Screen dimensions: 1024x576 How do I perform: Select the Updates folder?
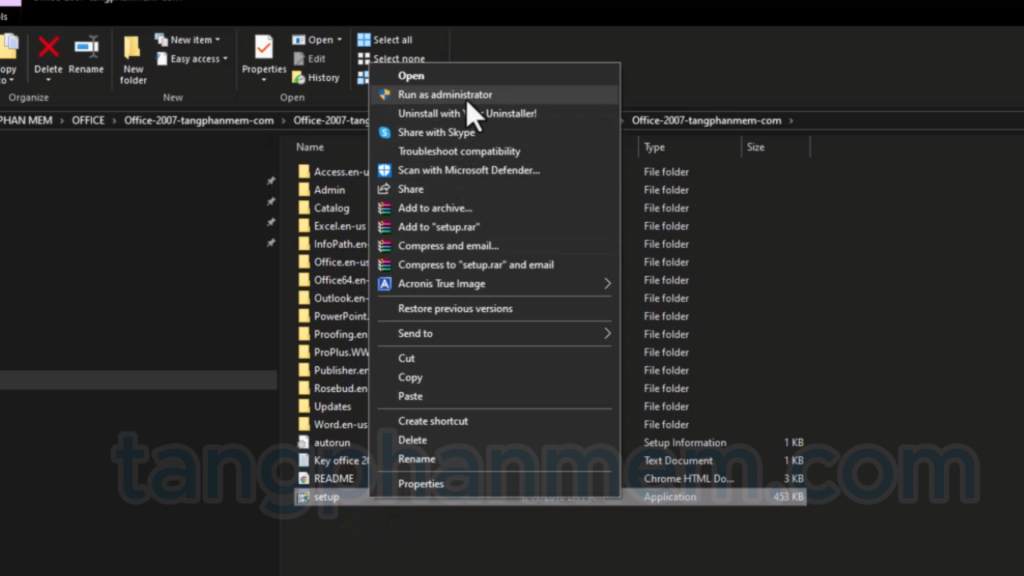pos(332,407)
